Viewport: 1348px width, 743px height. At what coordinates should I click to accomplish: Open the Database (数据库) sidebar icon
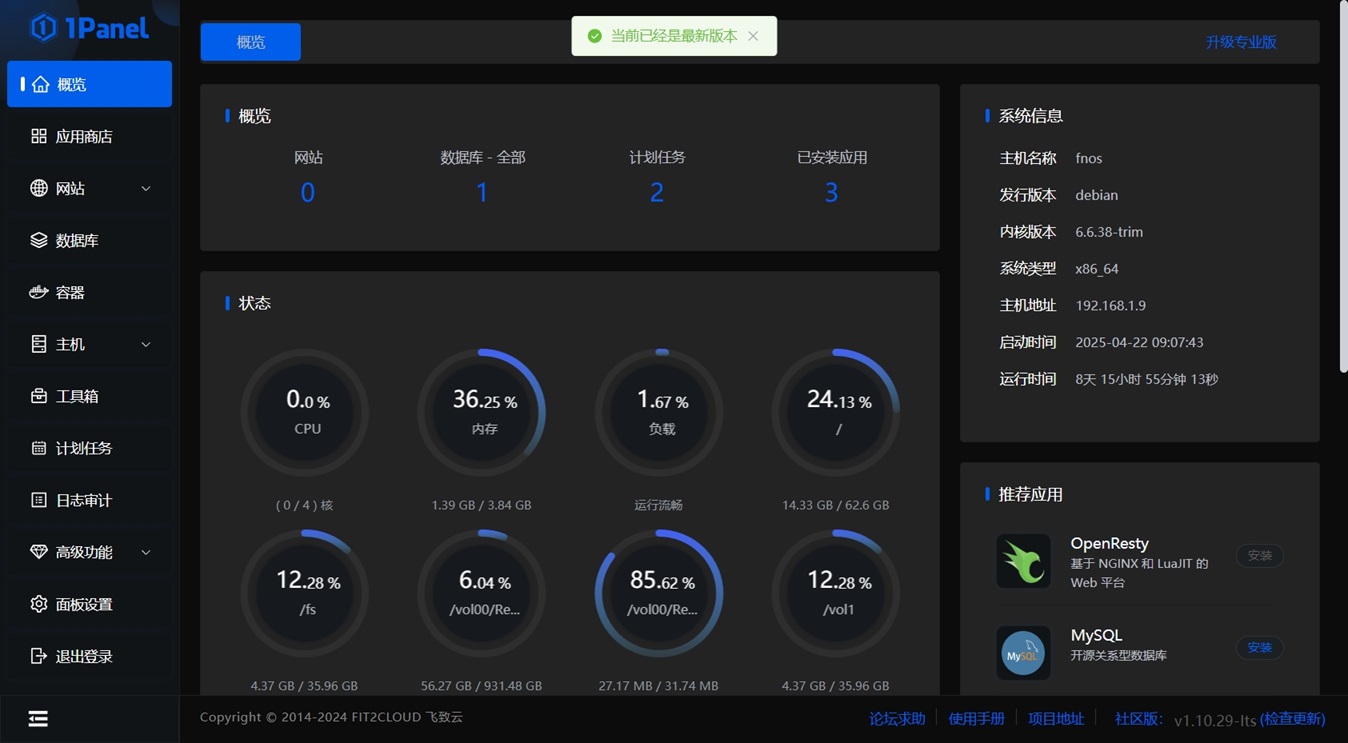coord(39,240)
